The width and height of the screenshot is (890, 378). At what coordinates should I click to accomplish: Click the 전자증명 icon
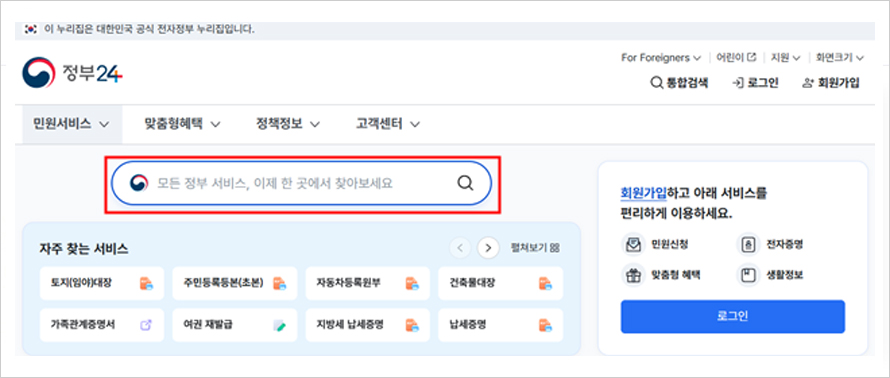tap(747, 245)
